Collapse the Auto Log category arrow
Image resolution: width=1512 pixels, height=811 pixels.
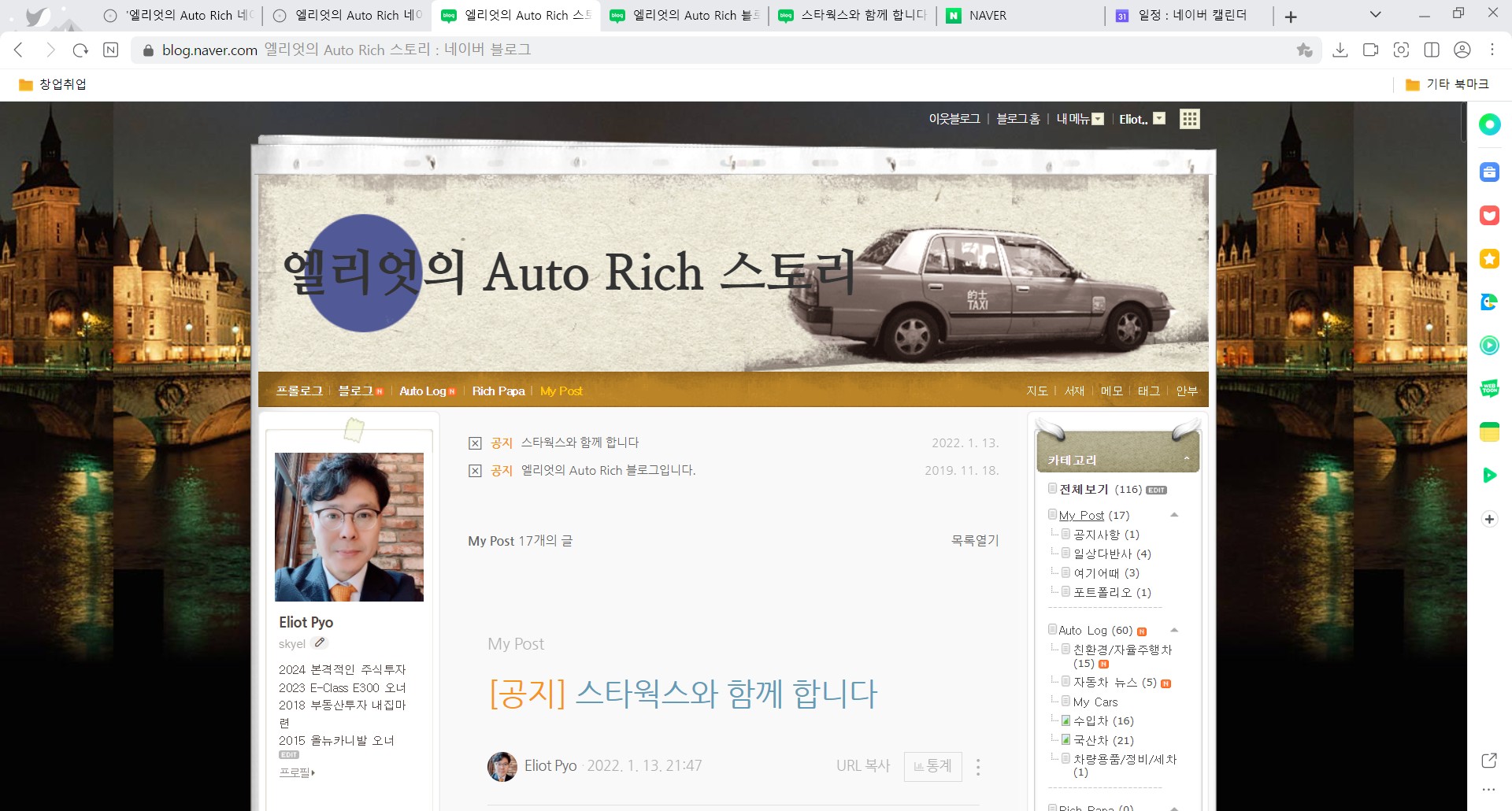coord(1174,630)
